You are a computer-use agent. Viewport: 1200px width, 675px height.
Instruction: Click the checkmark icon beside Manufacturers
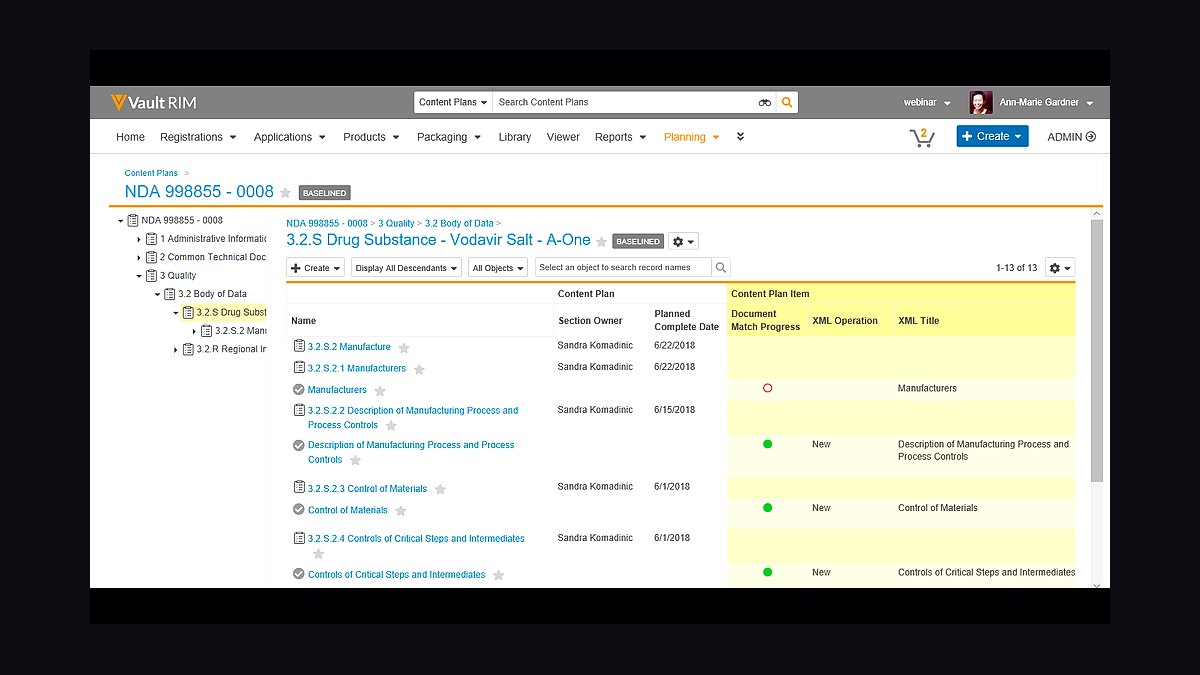coord(298,390)
